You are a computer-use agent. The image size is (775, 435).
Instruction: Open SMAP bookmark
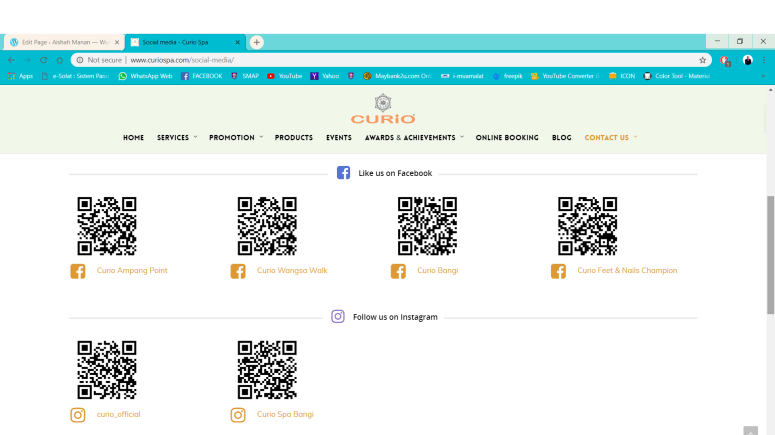(x=245, y=76)
